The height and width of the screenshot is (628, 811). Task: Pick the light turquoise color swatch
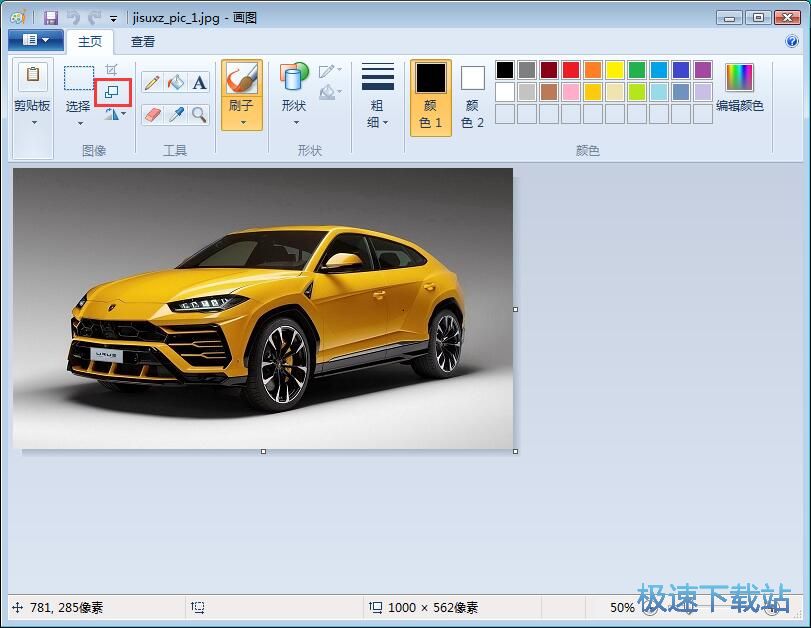point(659,92)
